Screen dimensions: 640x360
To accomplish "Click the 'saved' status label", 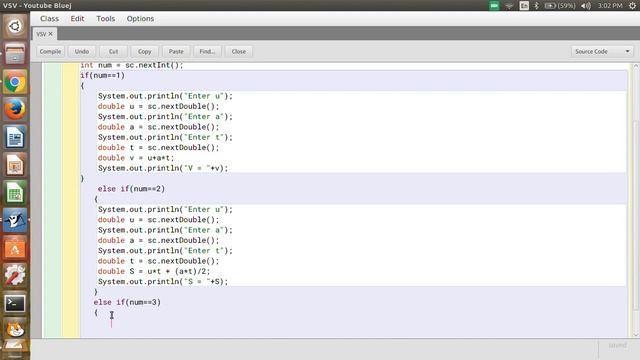I will 618,345.
